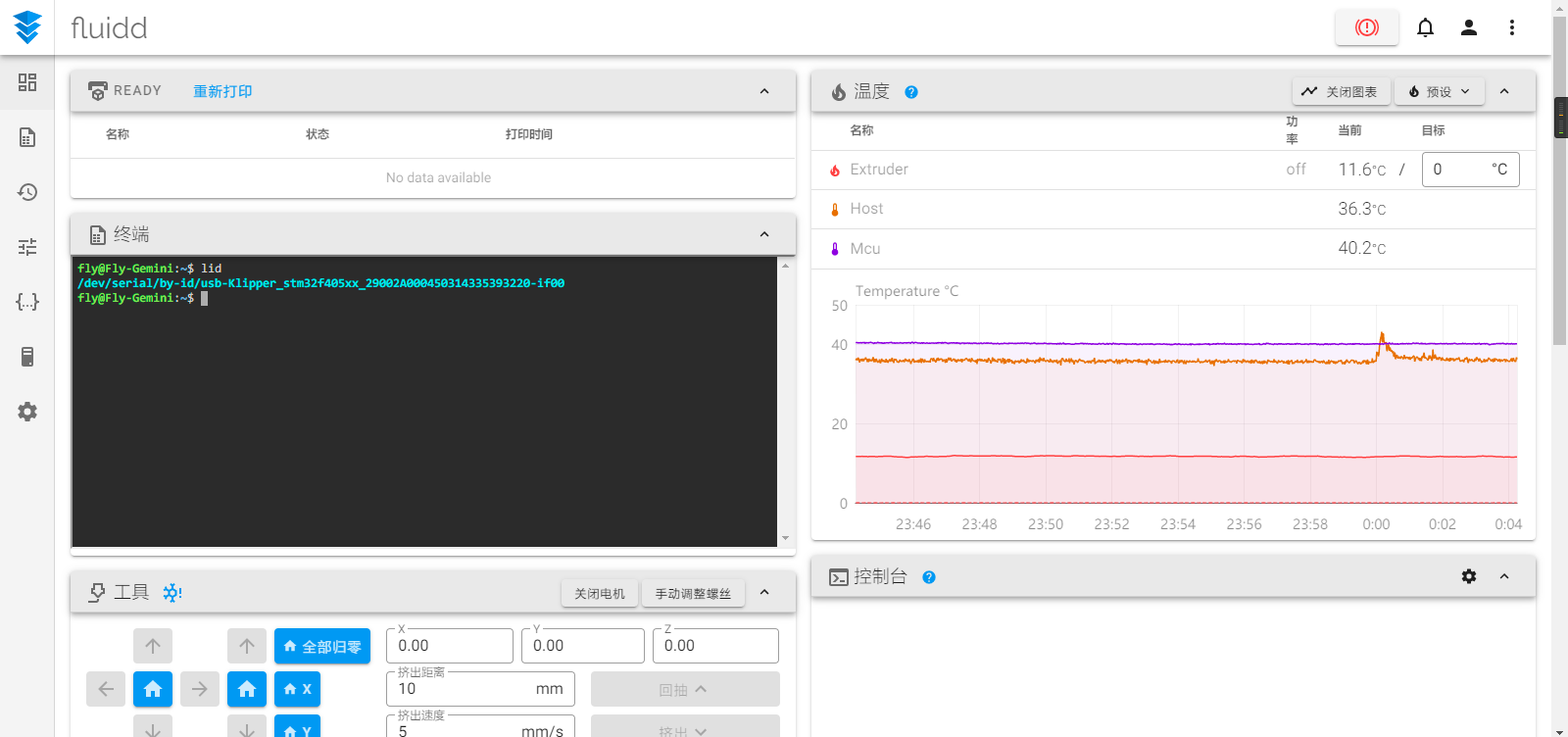Viewport: 1568px width, 737px height.
Task: Click the READY printer status icon
Action: coord(98,91)
